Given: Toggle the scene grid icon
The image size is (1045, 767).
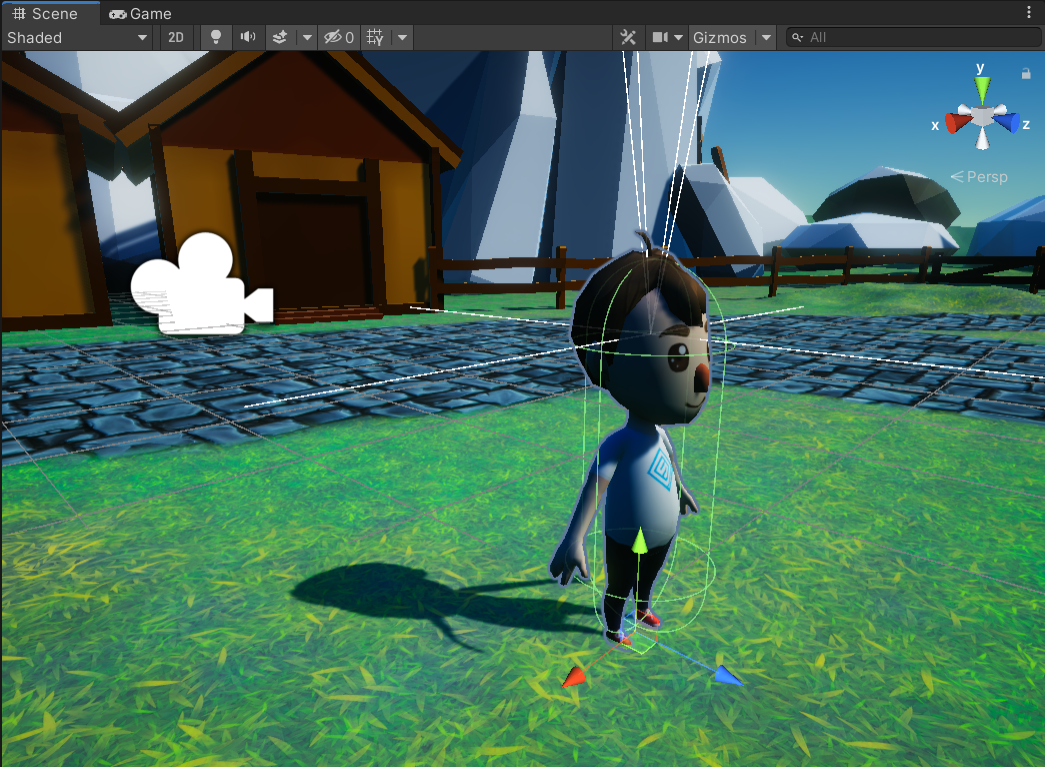Looking at the screenshot, I should pyautogui.click(x=375, y=37).
